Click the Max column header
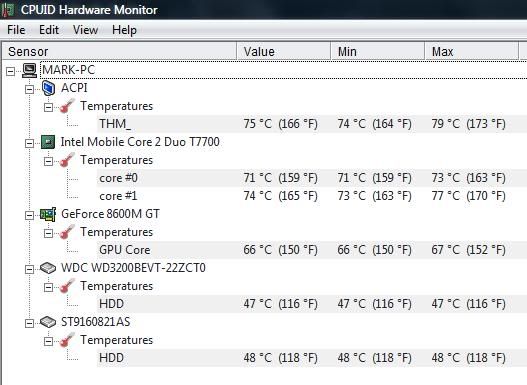527x385 pixels. click(x=472, y=51)
